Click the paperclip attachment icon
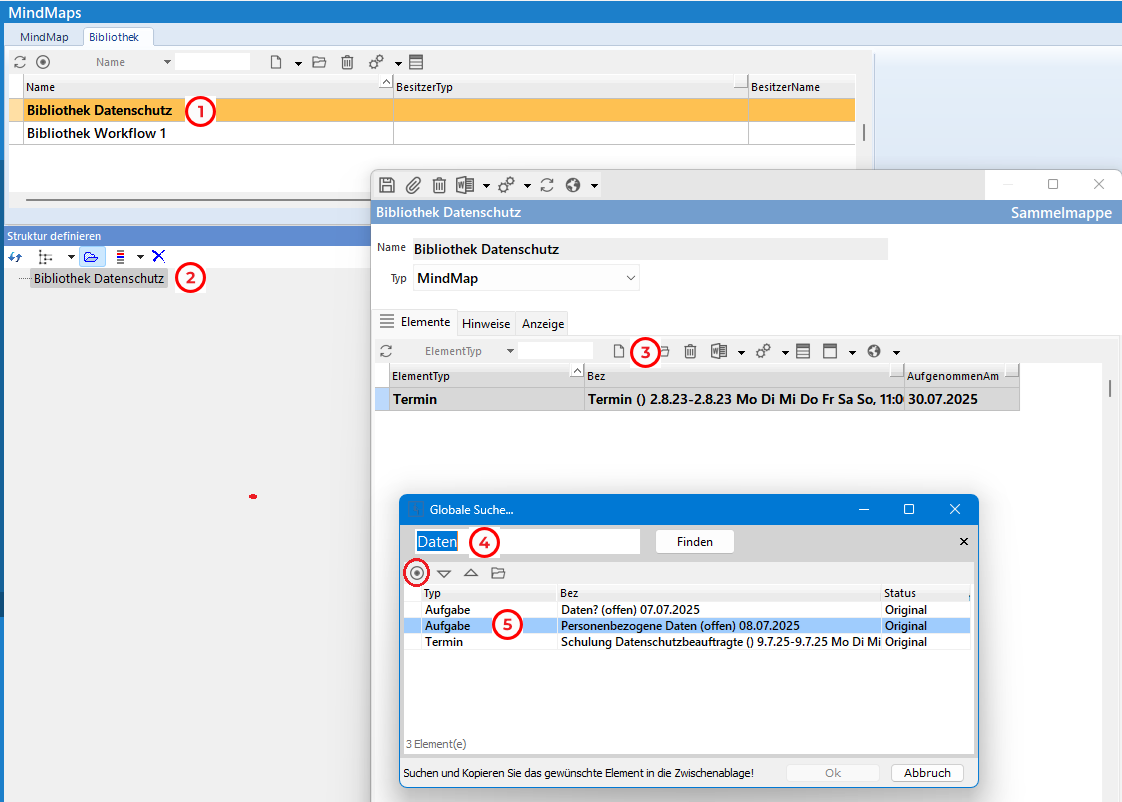This screenshot has width=1122, height=802. (413, 185)
